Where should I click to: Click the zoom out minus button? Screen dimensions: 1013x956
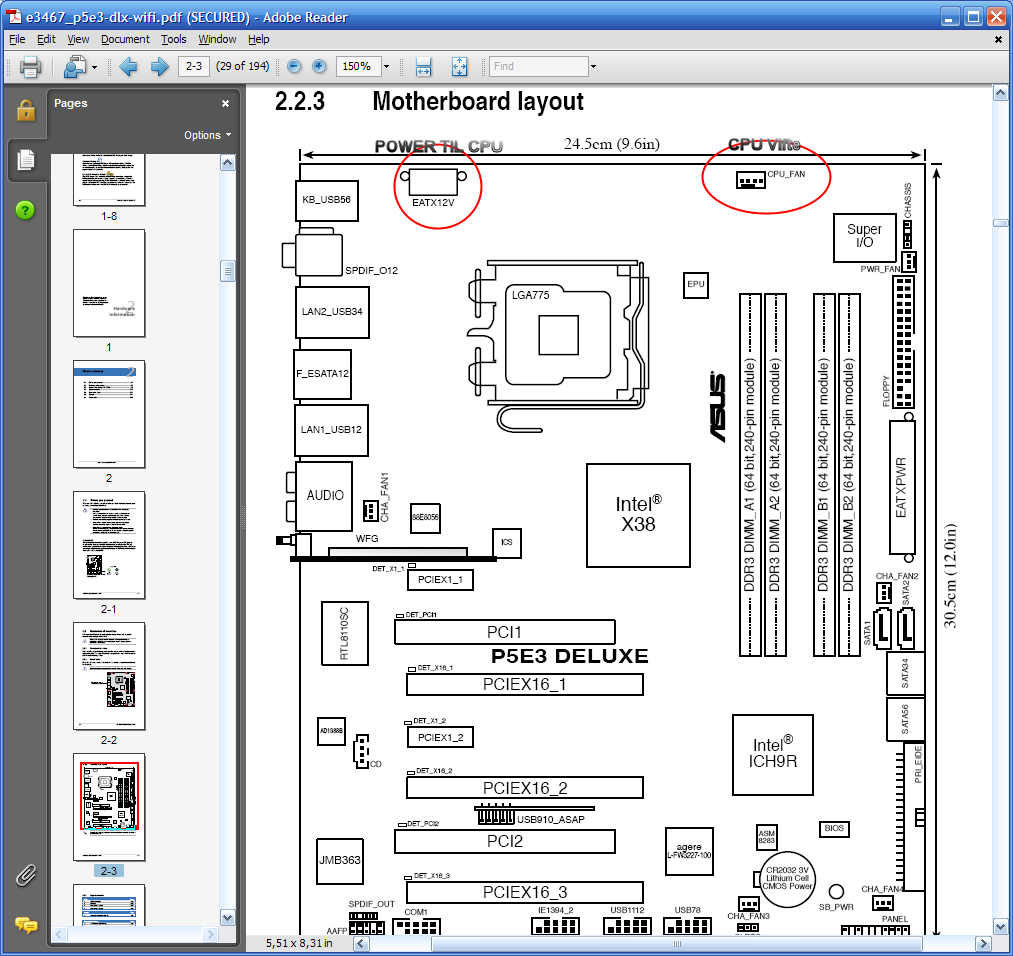[x=294, y=66]
